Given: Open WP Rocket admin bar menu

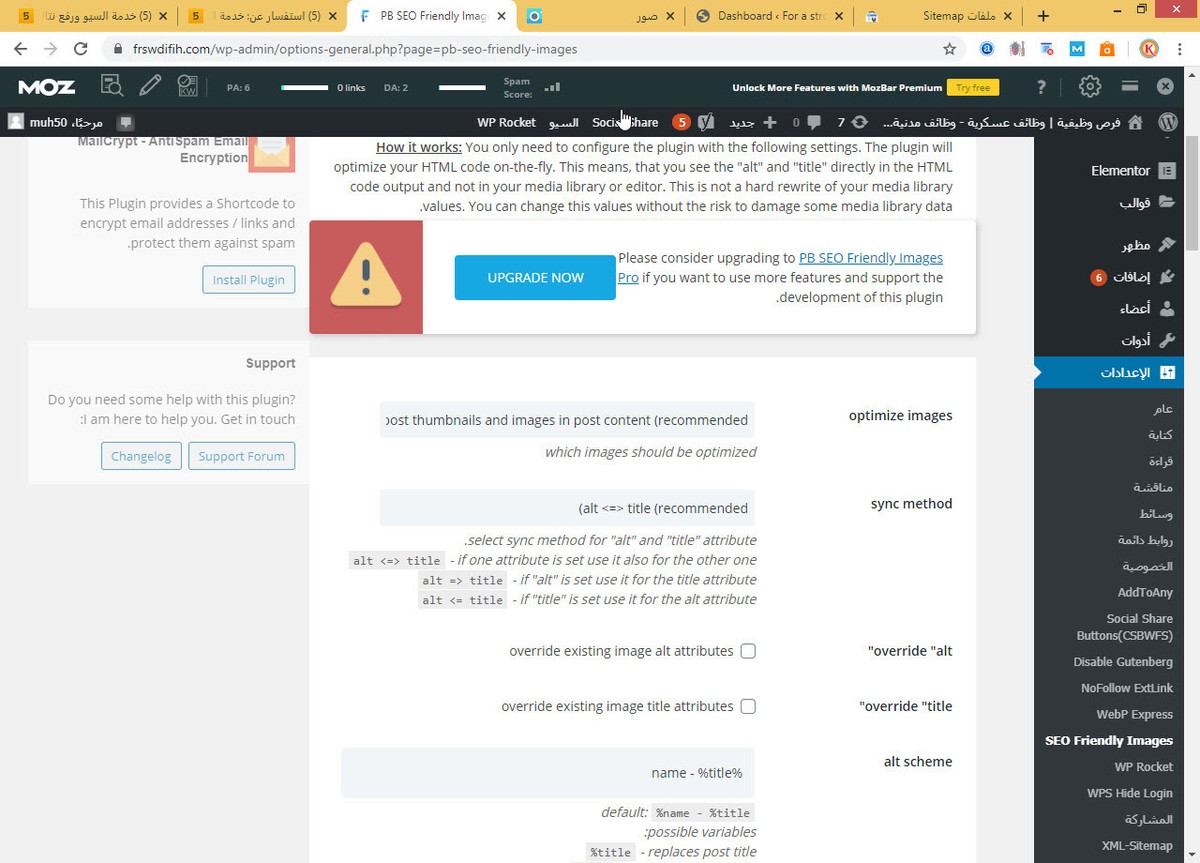Looking at the screenshot, I should click(x=506, y=122).
